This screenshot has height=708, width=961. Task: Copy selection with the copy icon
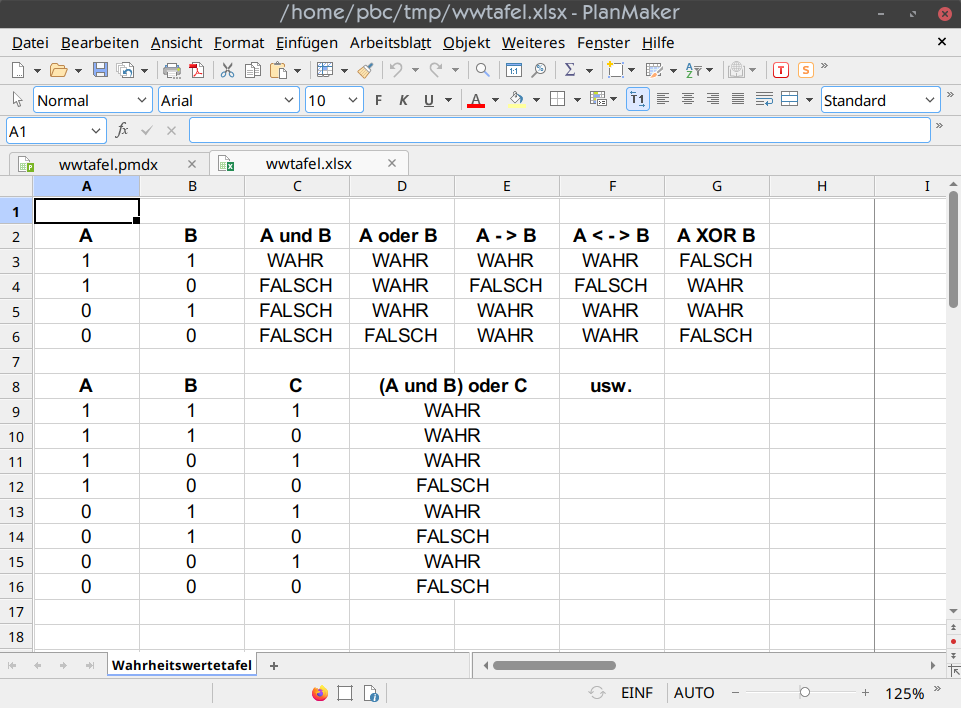(x=253, y=70)
